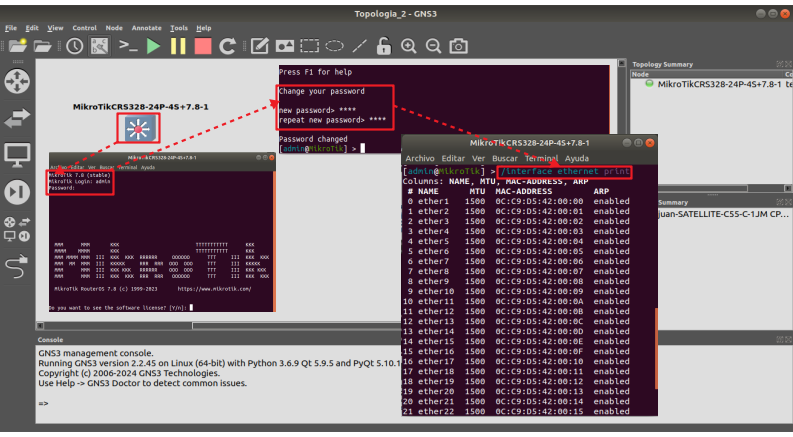The height and width of the screenshot is (437, 793).
Task: Click the ether1 row in interface list
Action: tap(518, 201)
